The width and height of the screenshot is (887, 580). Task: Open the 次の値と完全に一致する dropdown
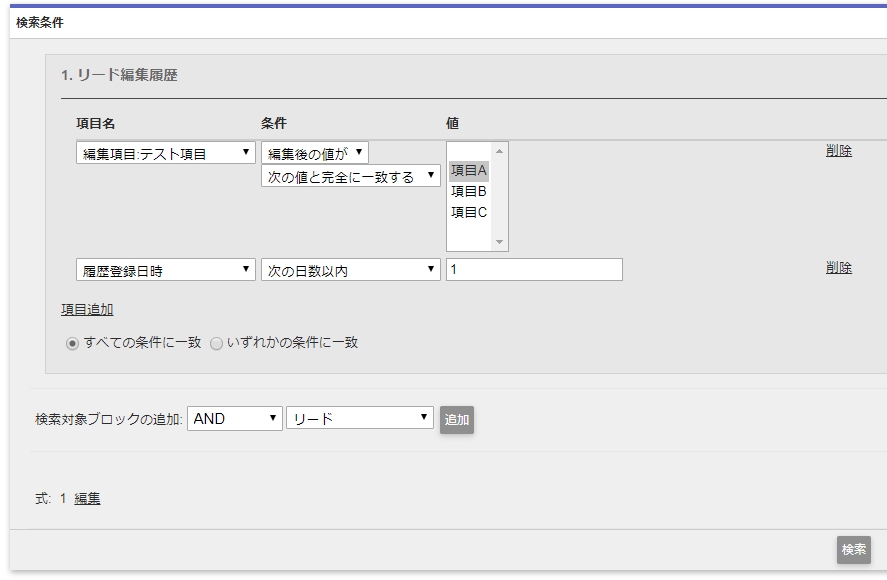(351, 176)
